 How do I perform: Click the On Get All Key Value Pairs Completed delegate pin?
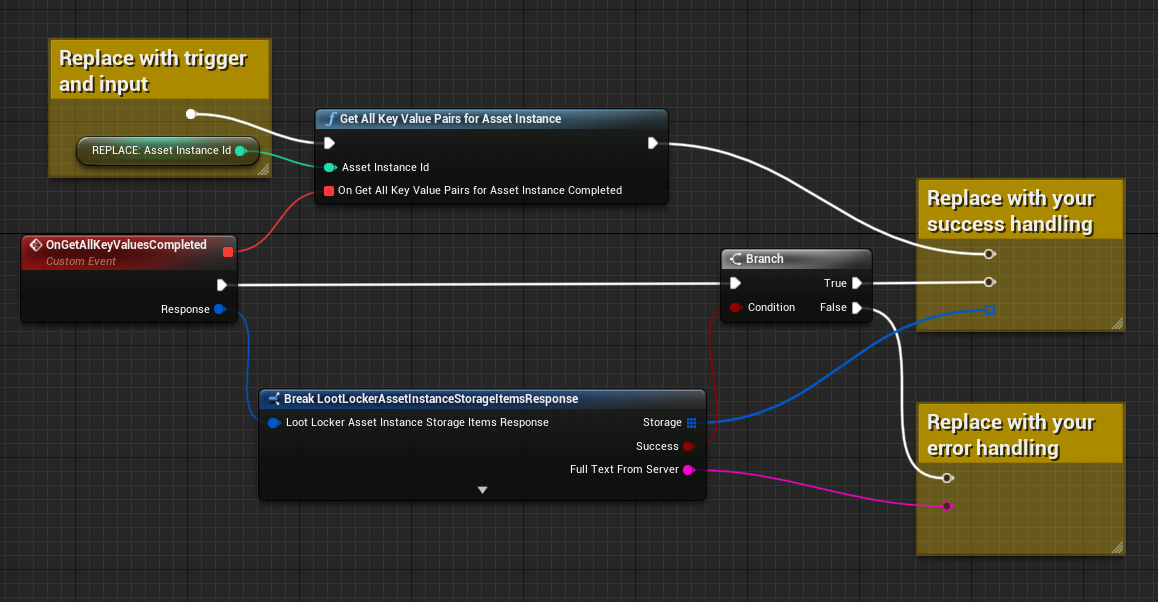tap(328, 190)
